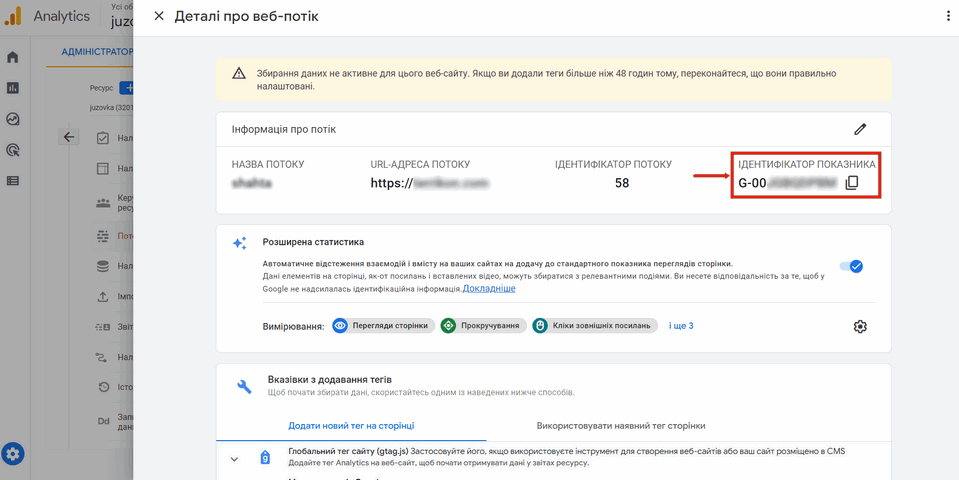Open Advertising icon in left sidebar
The image size is (959, 480).
[x=13, y=150]
